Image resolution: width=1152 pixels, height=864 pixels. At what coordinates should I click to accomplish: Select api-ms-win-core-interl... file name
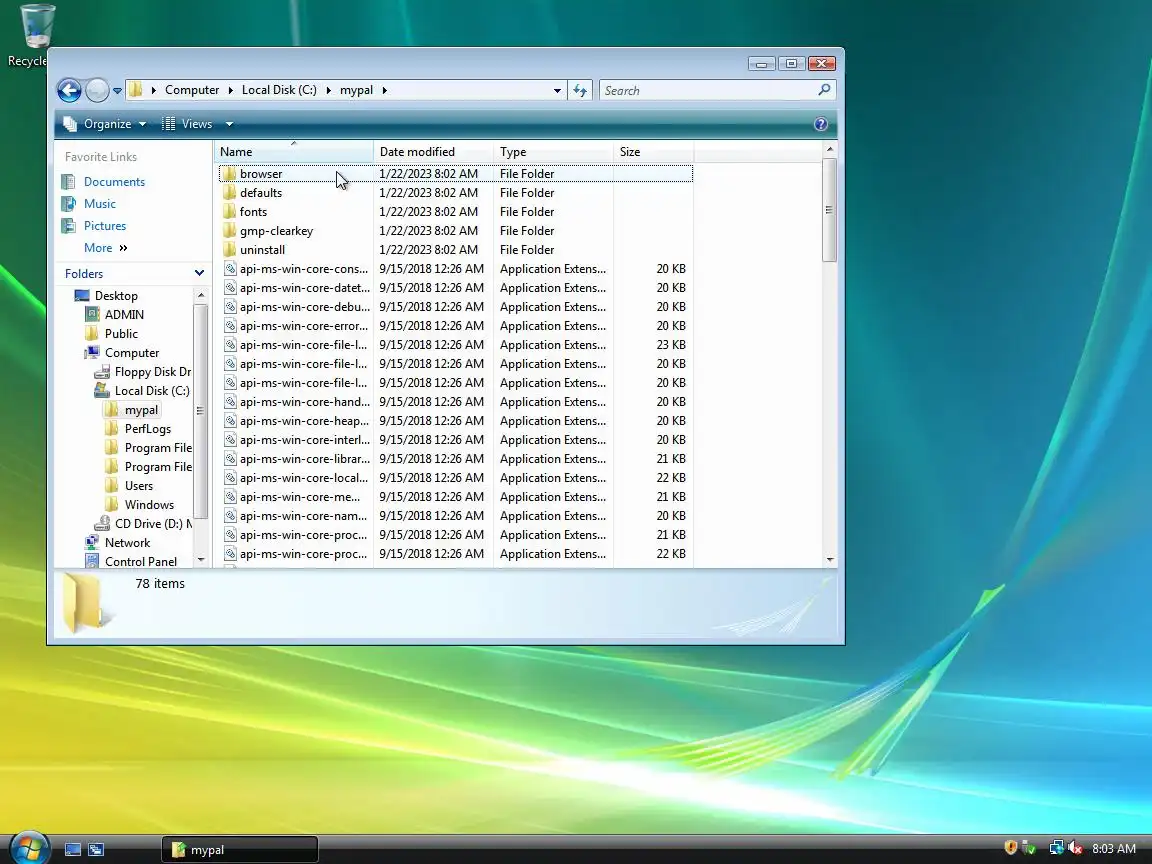pos(305,440)
